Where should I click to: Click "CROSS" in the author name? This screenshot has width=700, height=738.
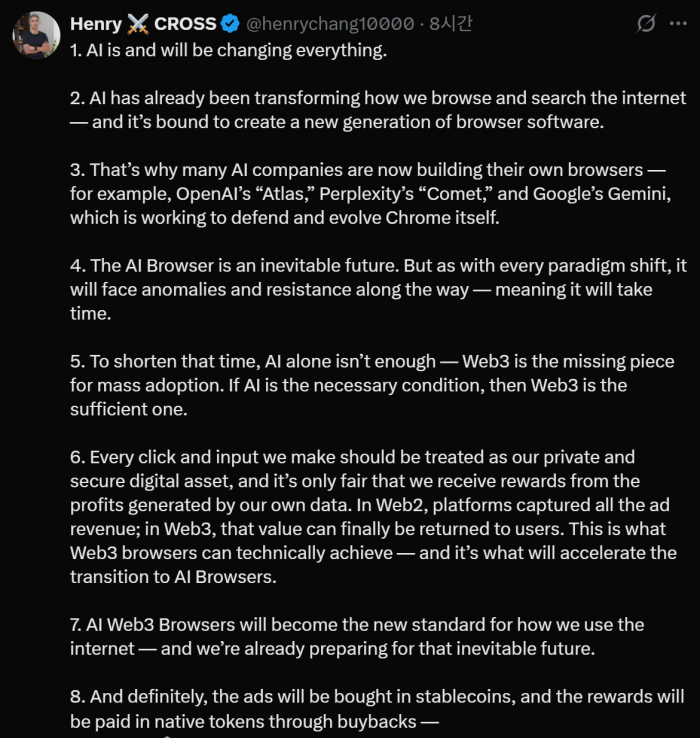[x=186, y=23]
